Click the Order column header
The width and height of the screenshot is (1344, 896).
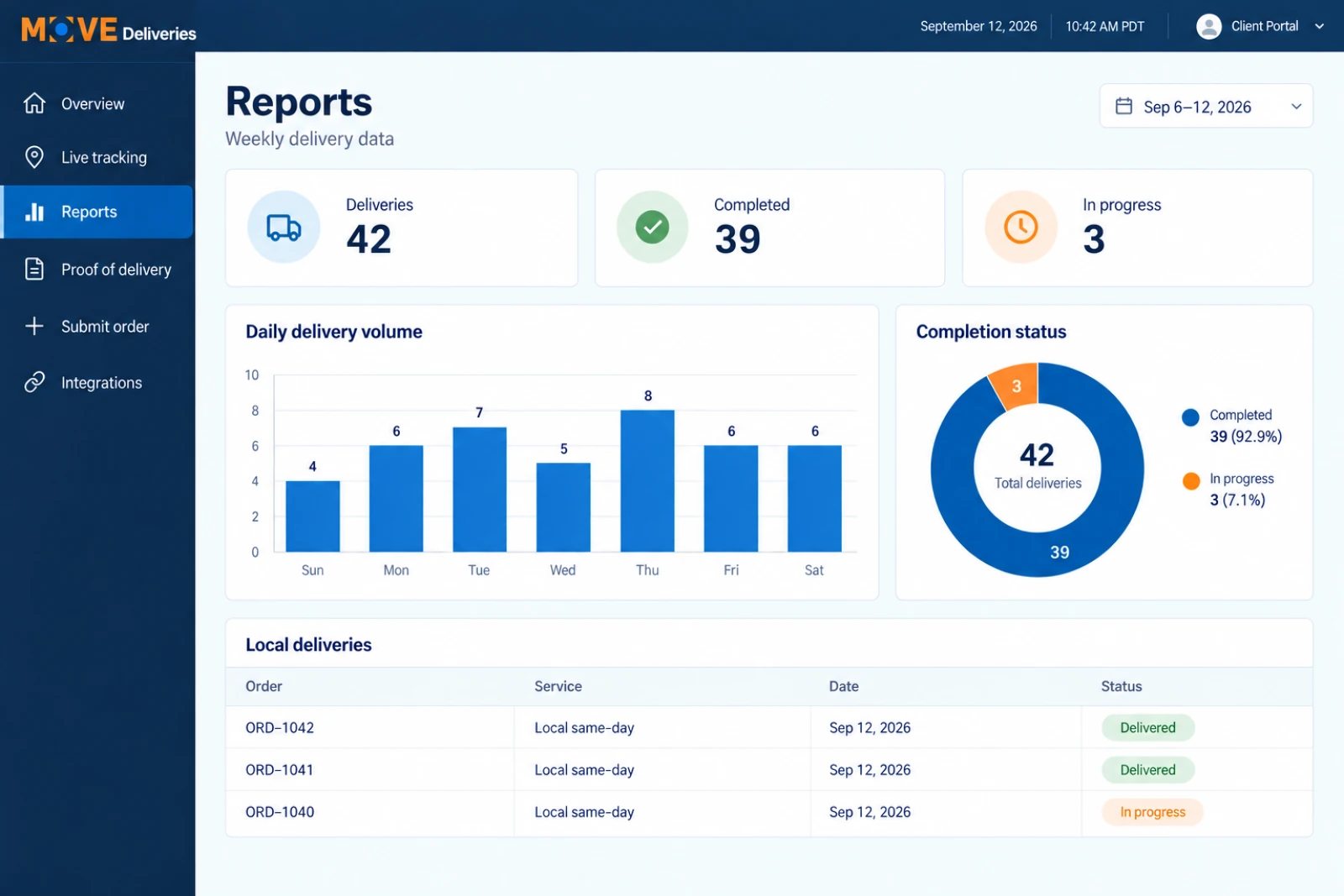click(264, 686)
